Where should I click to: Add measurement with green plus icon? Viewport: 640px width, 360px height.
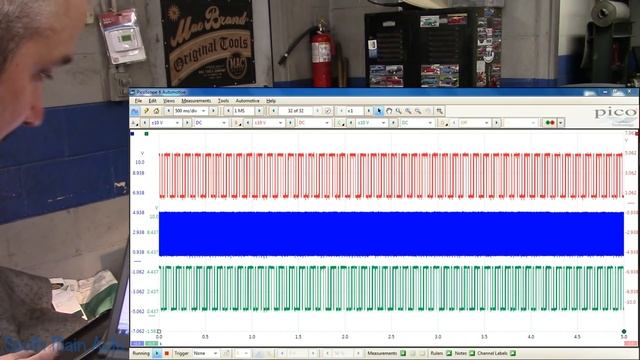403,353
